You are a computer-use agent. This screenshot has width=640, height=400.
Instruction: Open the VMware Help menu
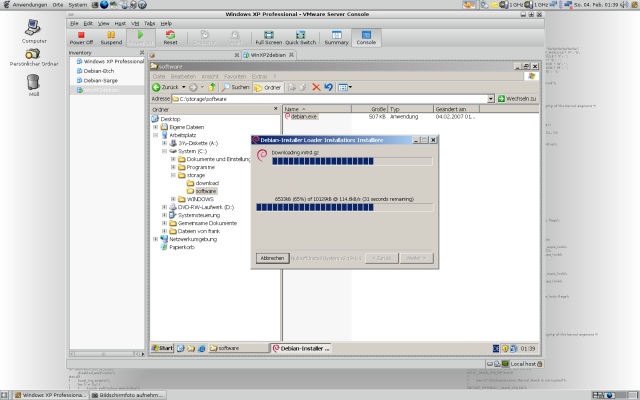[166, 23]
